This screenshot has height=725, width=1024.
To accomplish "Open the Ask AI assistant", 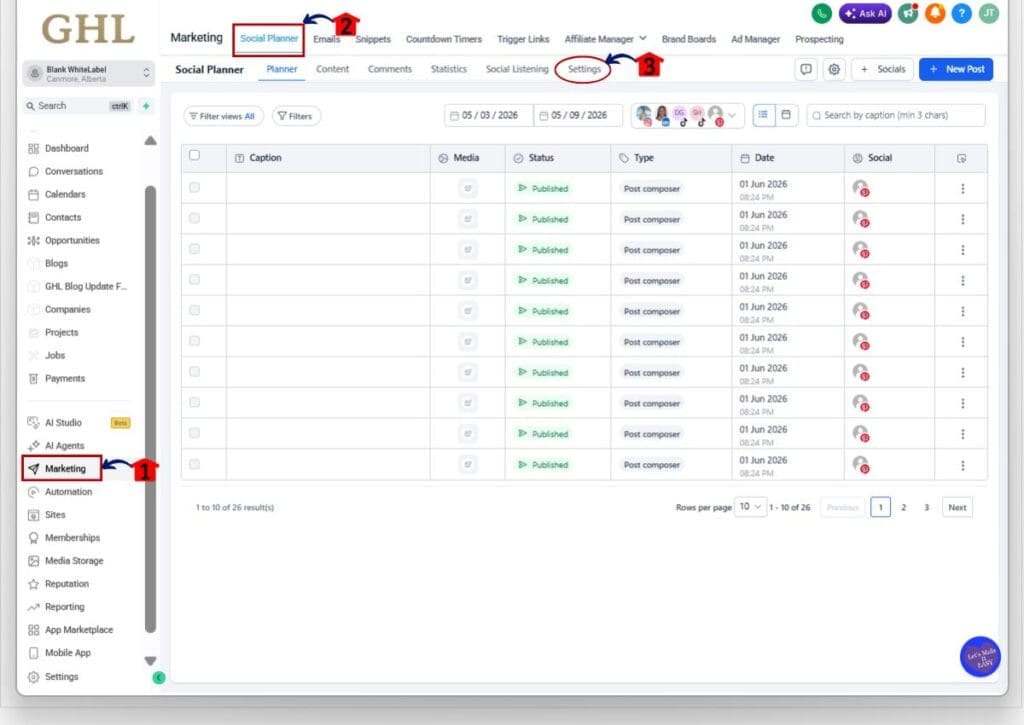I will [x=865, y=13].
